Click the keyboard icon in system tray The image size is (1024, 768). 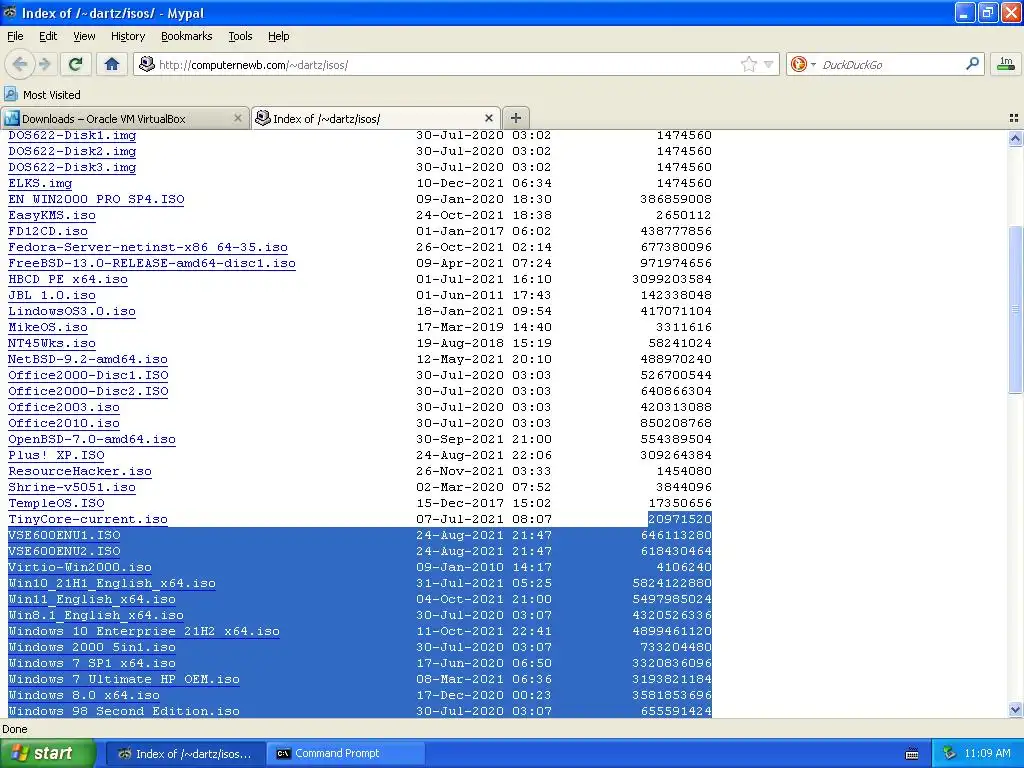[912, 754]
